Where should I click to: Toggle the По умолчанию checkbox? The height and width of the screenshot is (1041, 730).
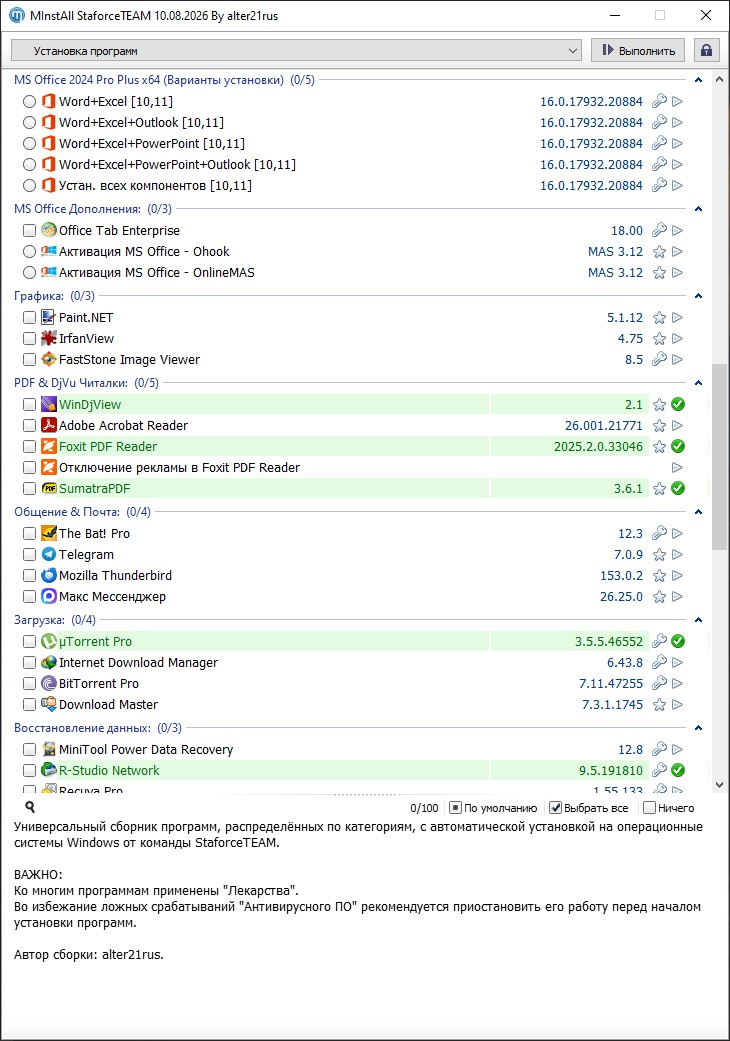pyautogui.click(x=455, y=807)
